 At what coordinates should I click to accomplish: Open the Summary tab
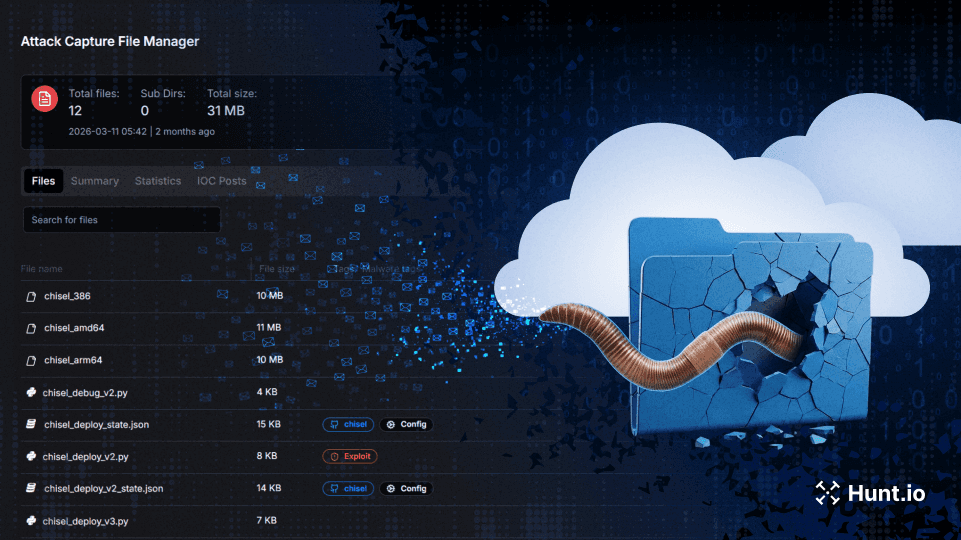click(95, 181)
